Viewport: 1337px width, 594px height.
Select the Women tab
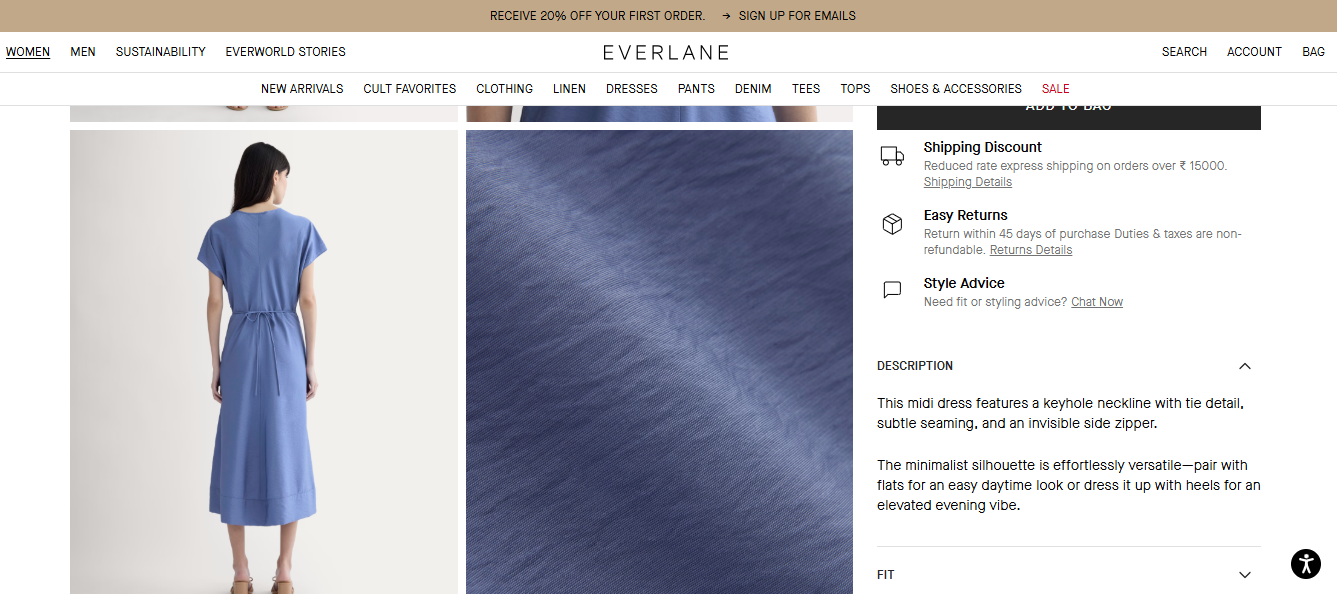(28, 52)
